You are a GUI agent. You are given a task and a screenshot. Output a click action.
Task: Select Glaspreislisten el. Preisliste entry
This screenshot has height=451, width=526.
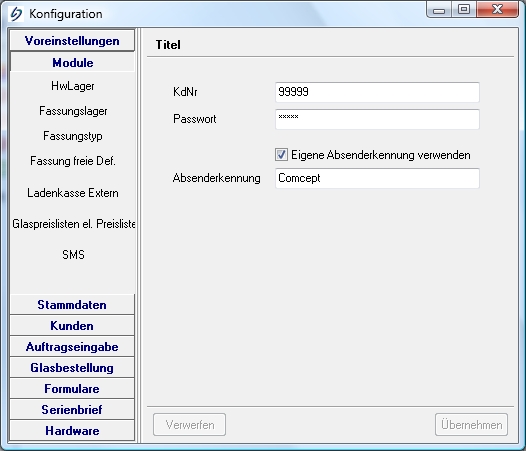73,224
